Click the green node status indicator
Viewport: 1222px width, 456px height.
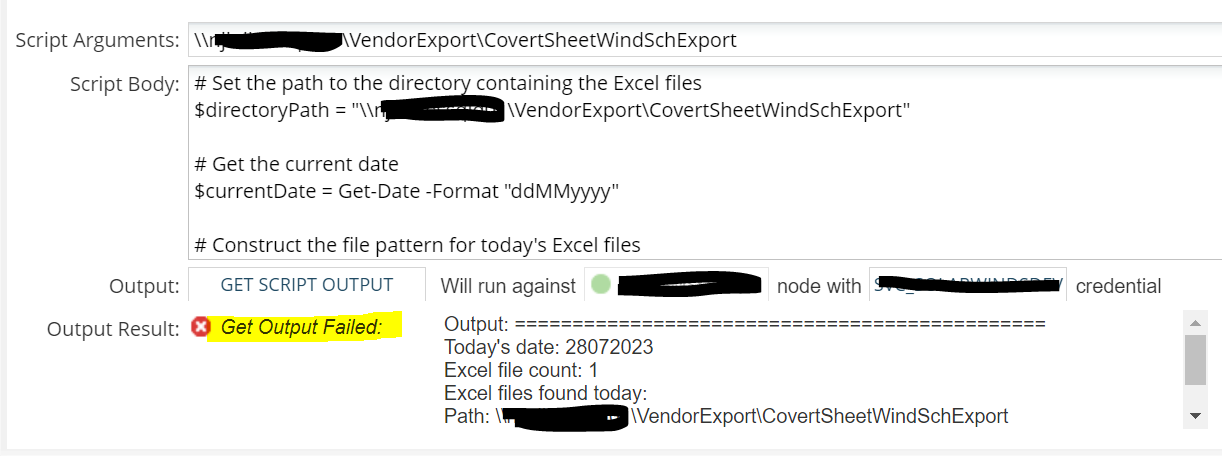[600, 284]
